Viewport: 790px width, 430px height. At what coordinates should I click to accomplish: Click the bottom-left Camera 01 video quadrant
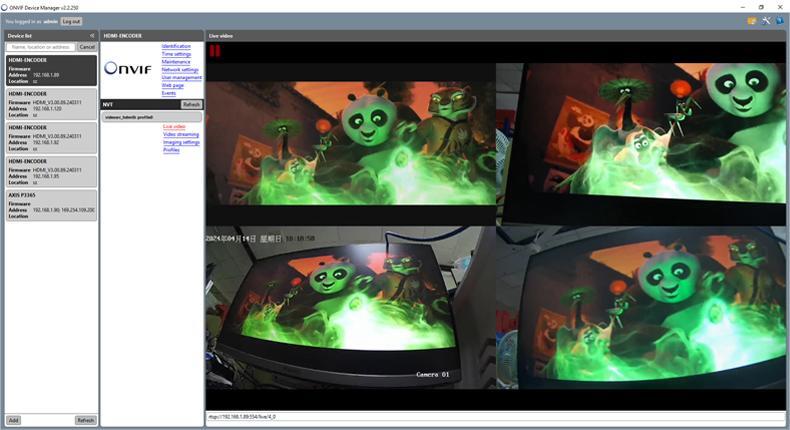(x=351, y=308)
